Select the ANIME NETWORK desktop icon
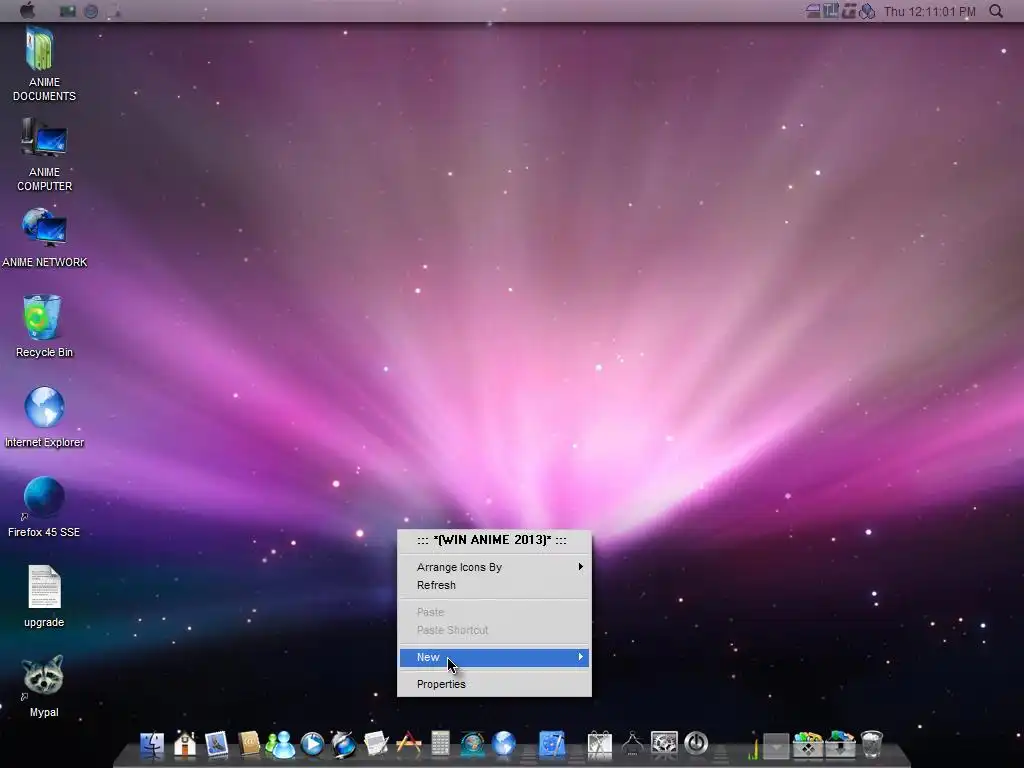The width and height of the screenshot is (1024, 768). [44, 227]
